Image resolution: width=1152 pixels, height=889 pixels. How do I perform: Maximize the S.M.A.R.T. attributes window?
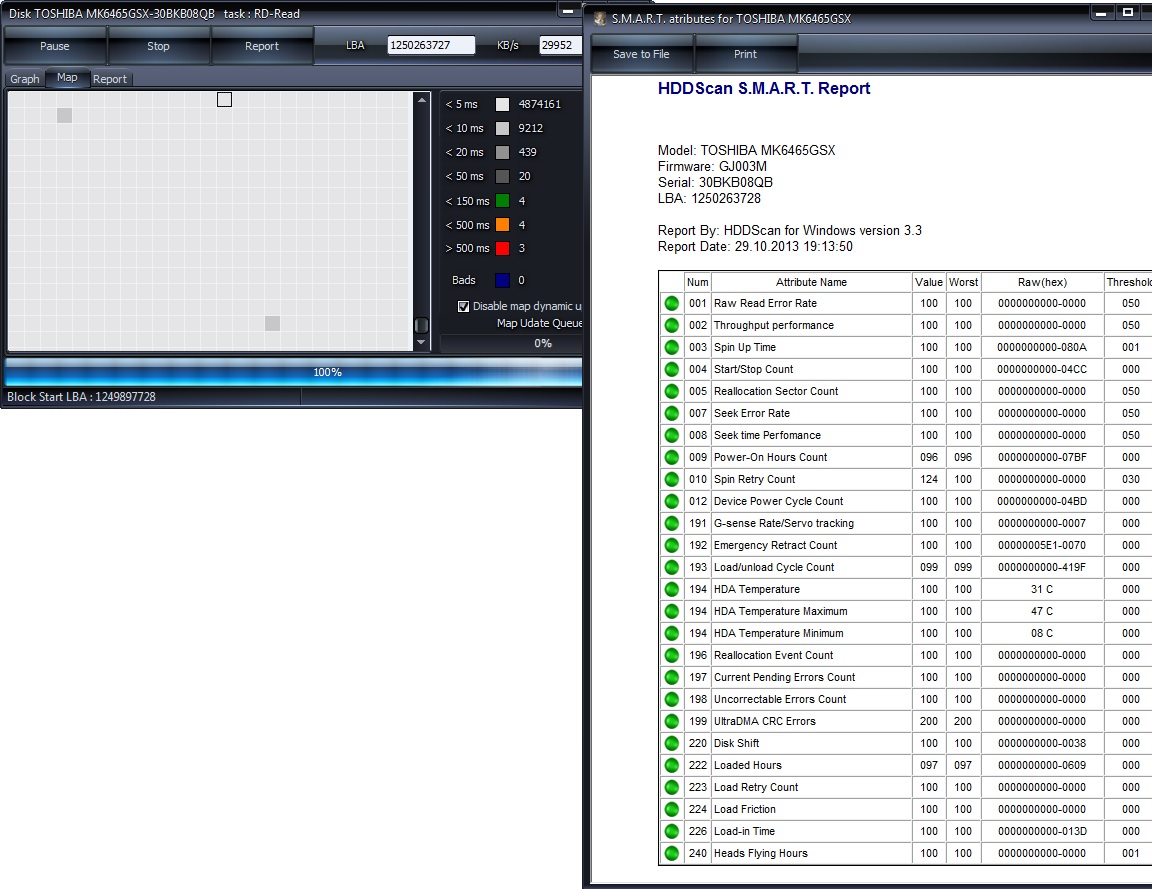[x=1127, y=12]
